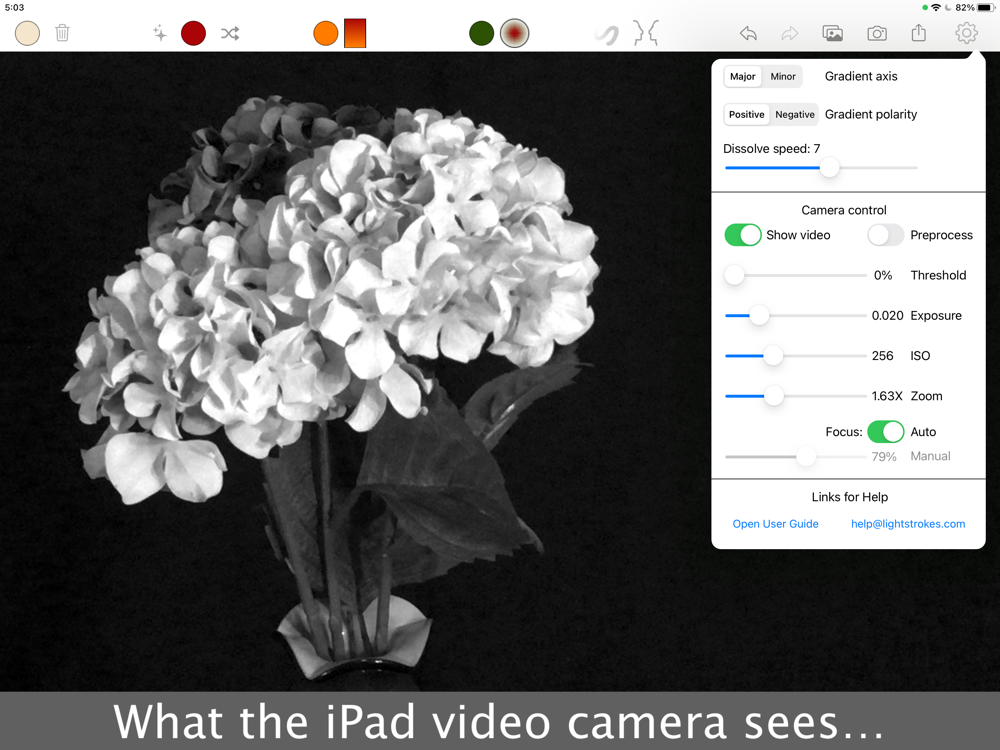Click the battery indicator in status bar
Image resolution: width=1000 pixels, height=750 pixels.
pos(986,8)
